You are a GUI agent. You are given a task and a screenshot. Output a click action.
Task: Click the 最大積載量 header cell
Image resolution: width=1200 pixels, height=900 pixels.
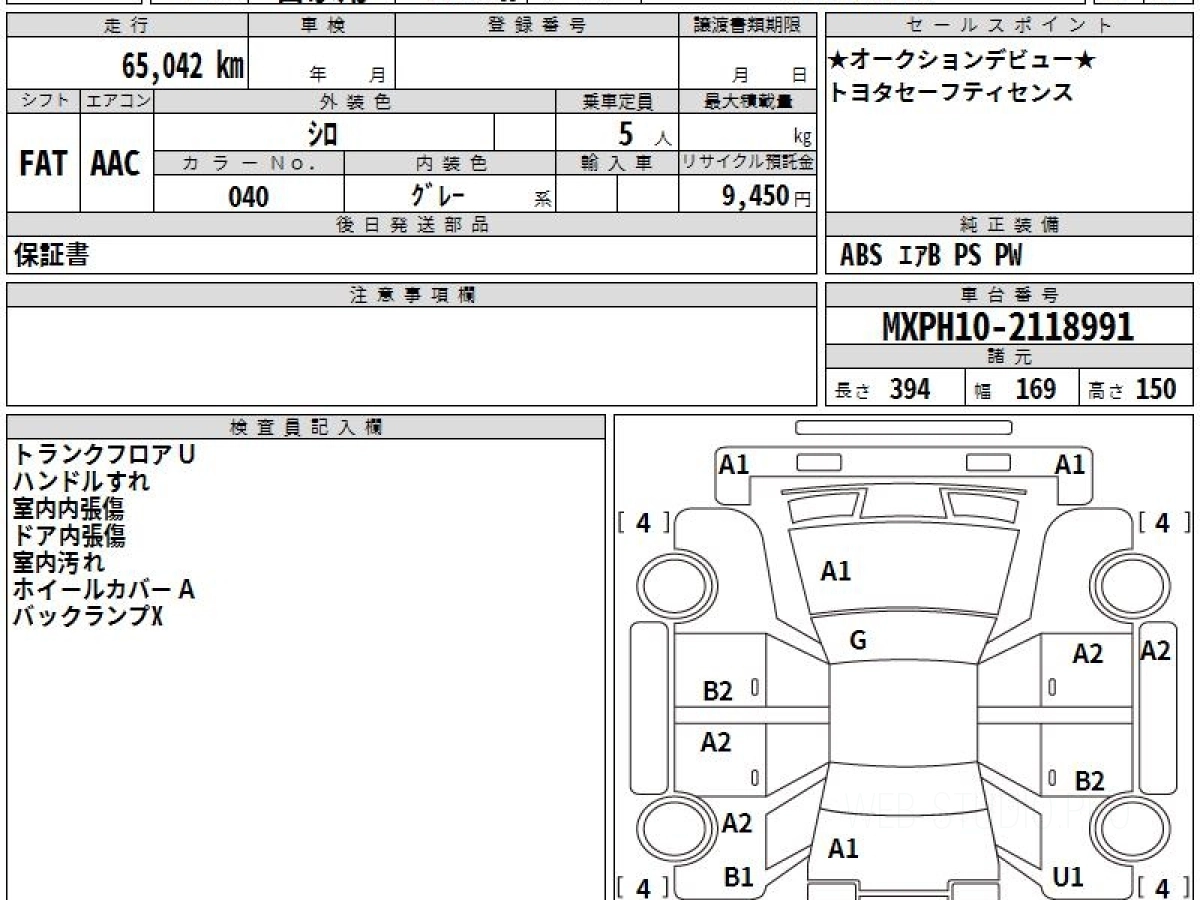(747, 101)
